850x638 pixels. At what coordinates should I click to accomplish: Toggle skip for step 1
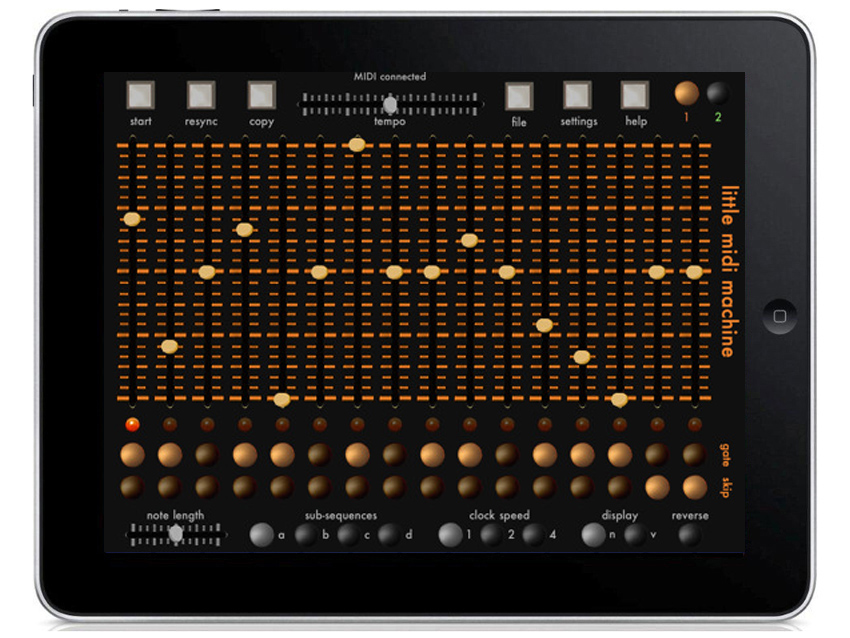click(x=132, y=487)
